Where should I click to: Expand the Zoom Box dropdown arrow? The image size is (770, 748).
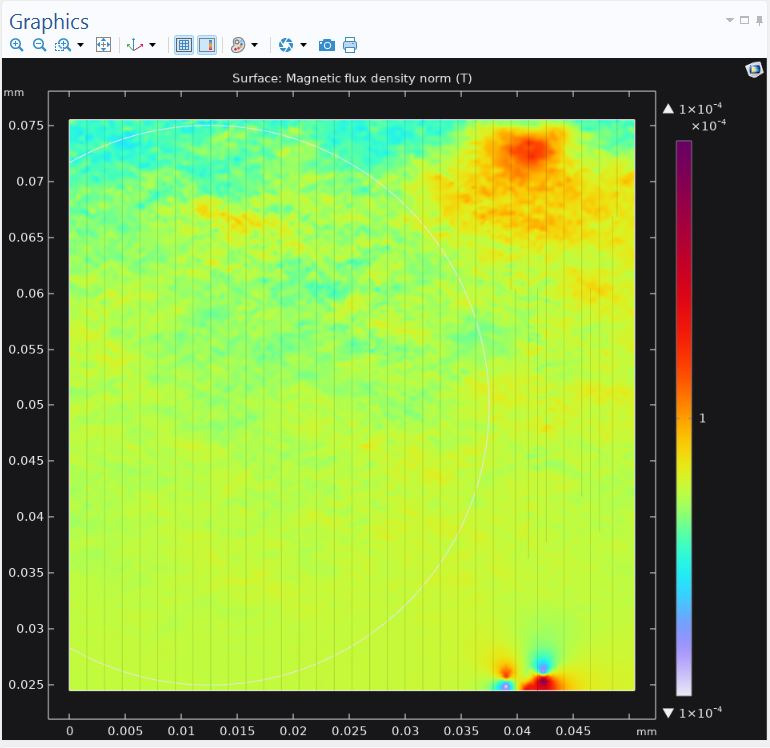[x=80, y=45]
